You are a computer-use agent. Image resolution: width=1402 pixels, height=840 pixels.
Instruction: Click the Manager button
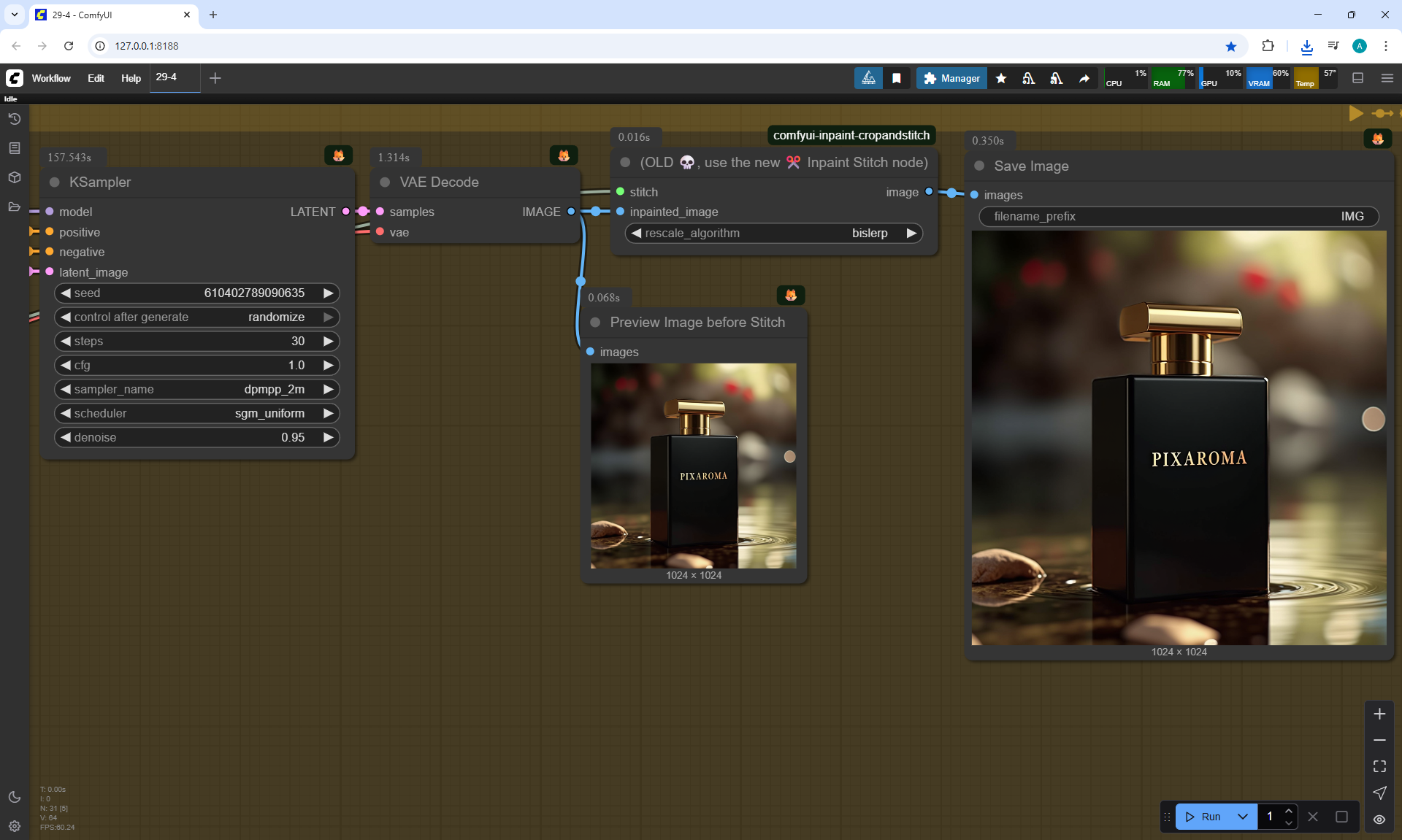coord(951,78)
